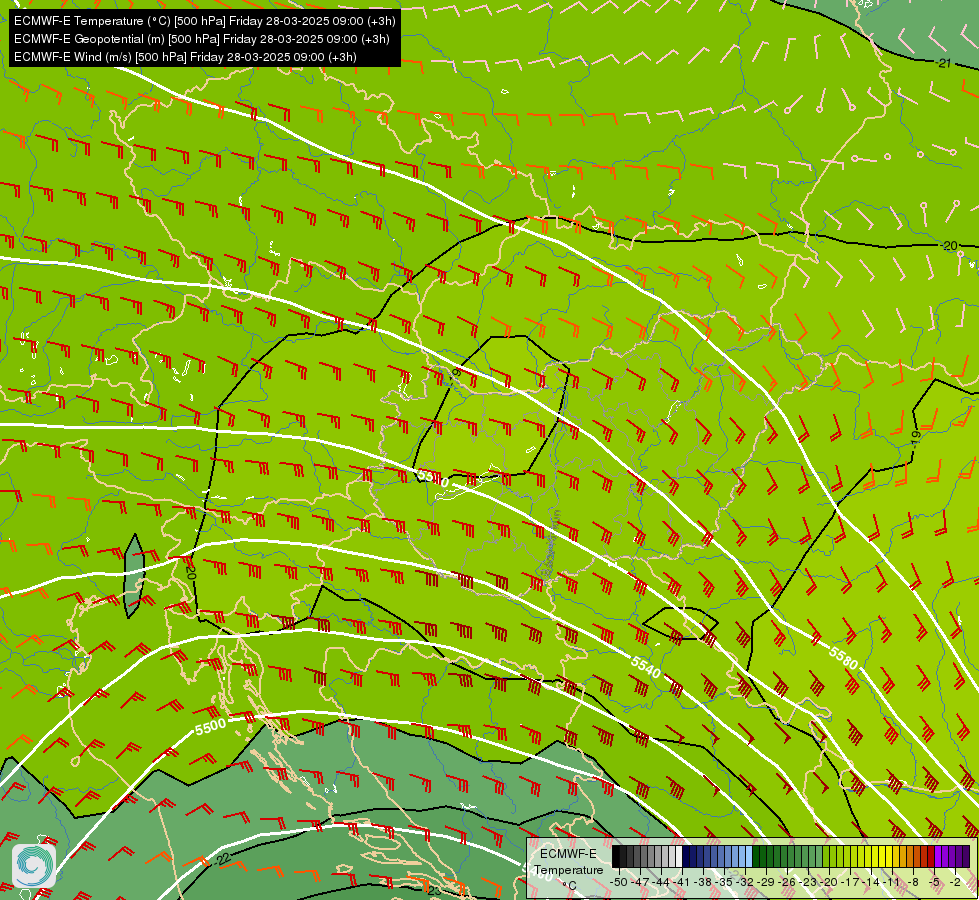Click the 5540 geopotential contour label
979x900 pixels.
(646, 668)
